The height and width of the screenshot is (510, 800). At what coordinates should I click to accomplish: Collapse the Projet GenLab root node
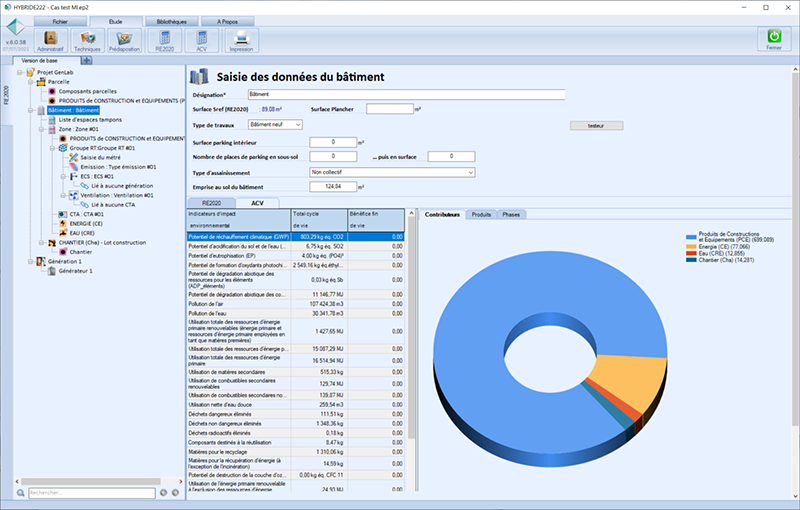pos(20,72)
